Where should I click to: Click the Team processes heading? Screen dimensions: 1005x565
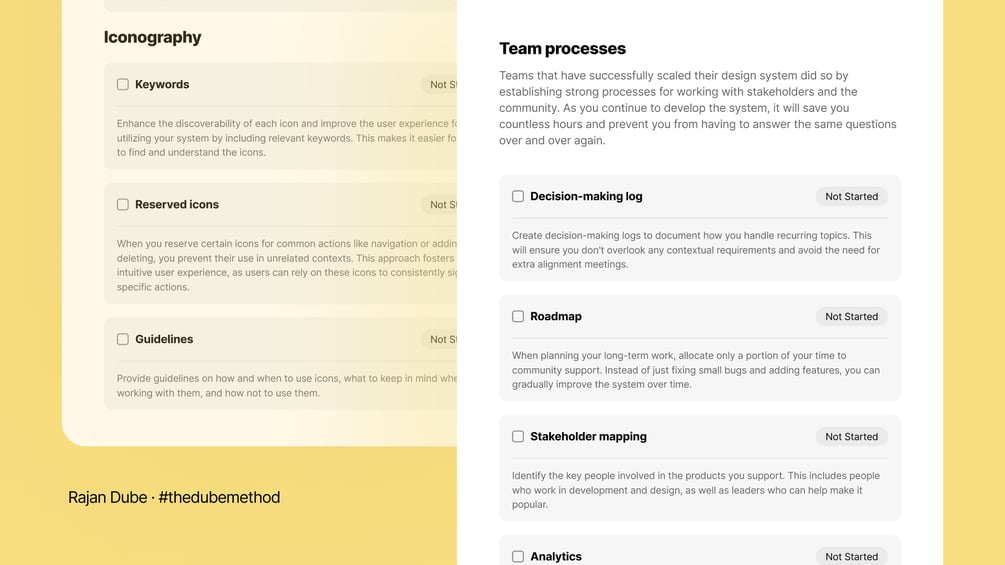[x=562, y=49]
